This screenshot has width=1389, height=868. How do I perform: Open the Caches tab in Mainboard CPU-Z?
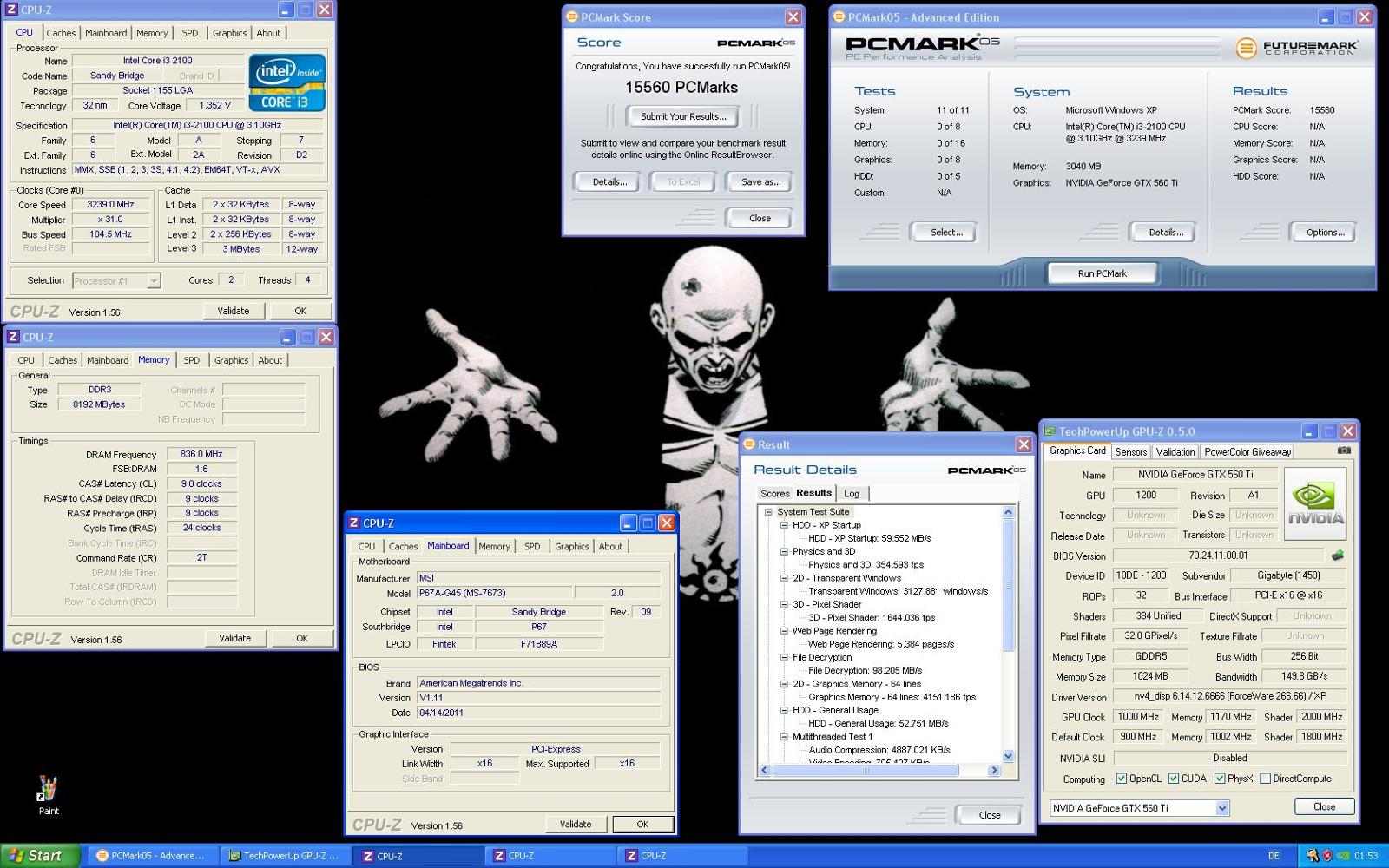pos(403,546)
